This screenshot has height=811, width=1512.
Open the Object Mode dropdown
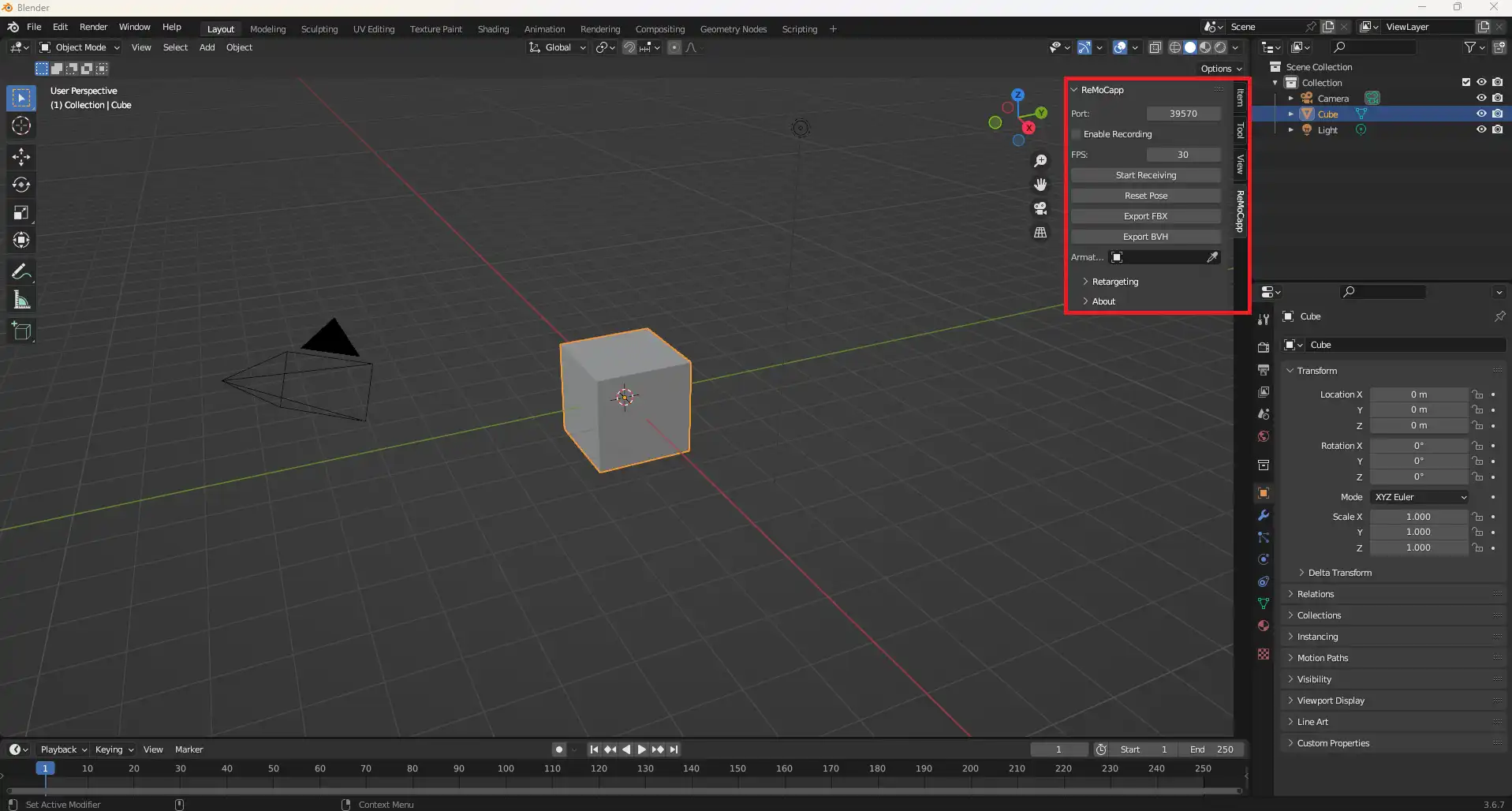pyautogui.click(x=79, y=47)
